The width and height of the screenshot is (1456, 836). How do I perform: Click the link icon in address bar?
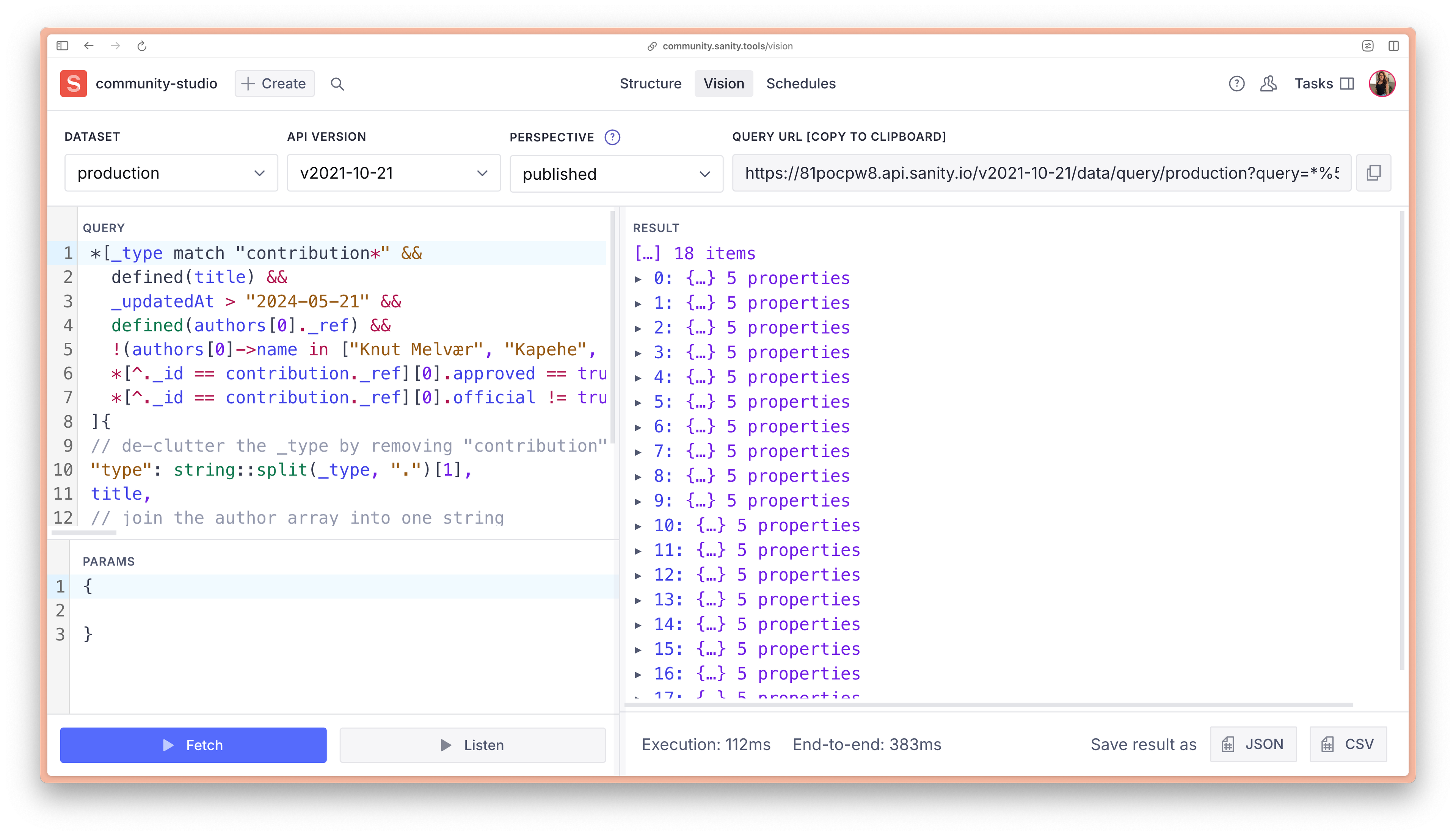(652, 46)
